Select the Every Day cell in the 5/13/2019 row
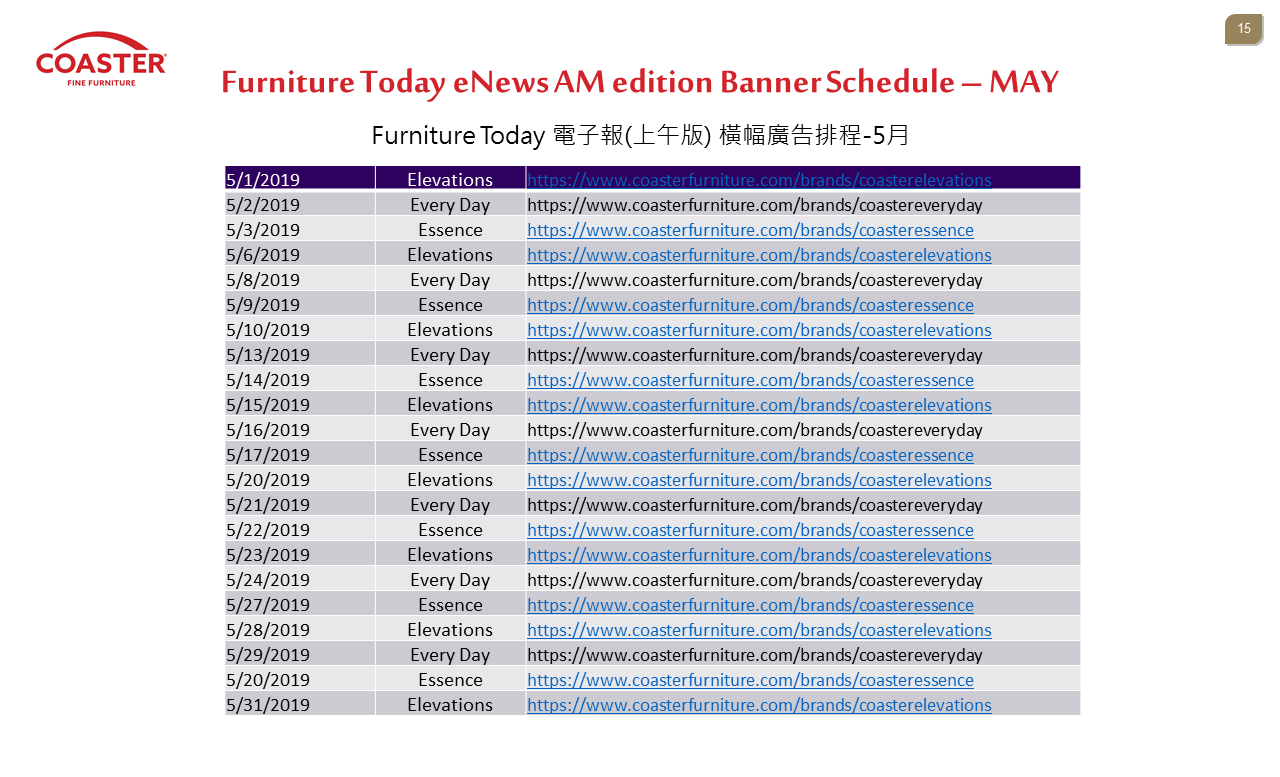This screenshot has height=777, width=1280. click(x=450, y=354)
